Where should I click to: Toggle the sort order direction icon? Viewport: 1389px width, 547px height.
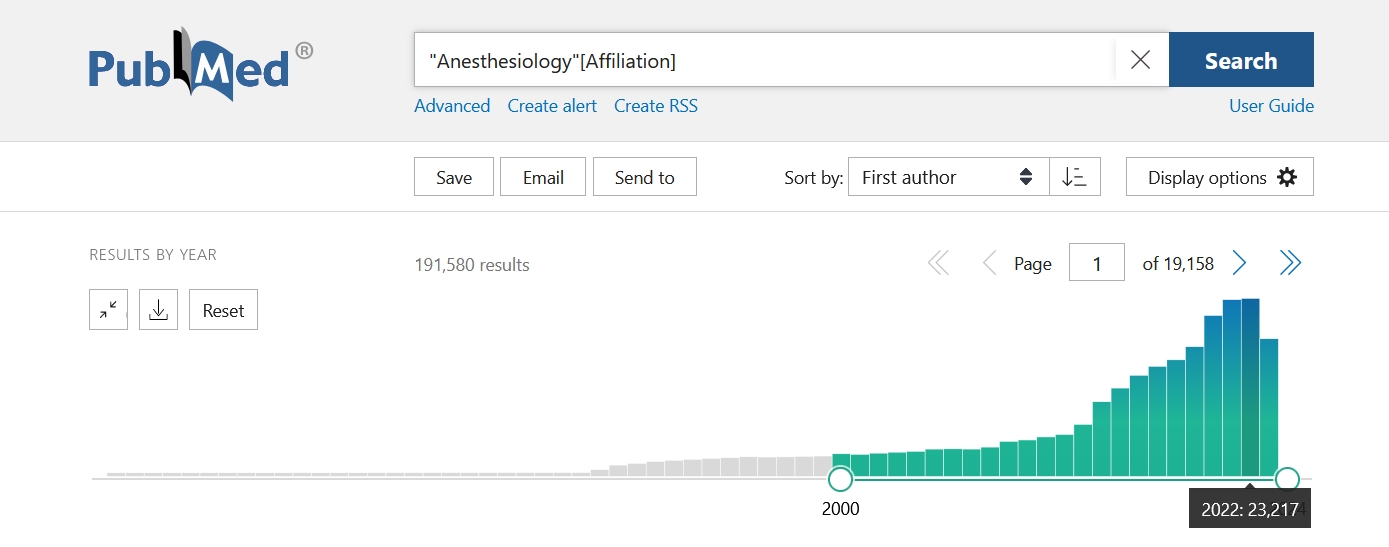pos(1075,177)
